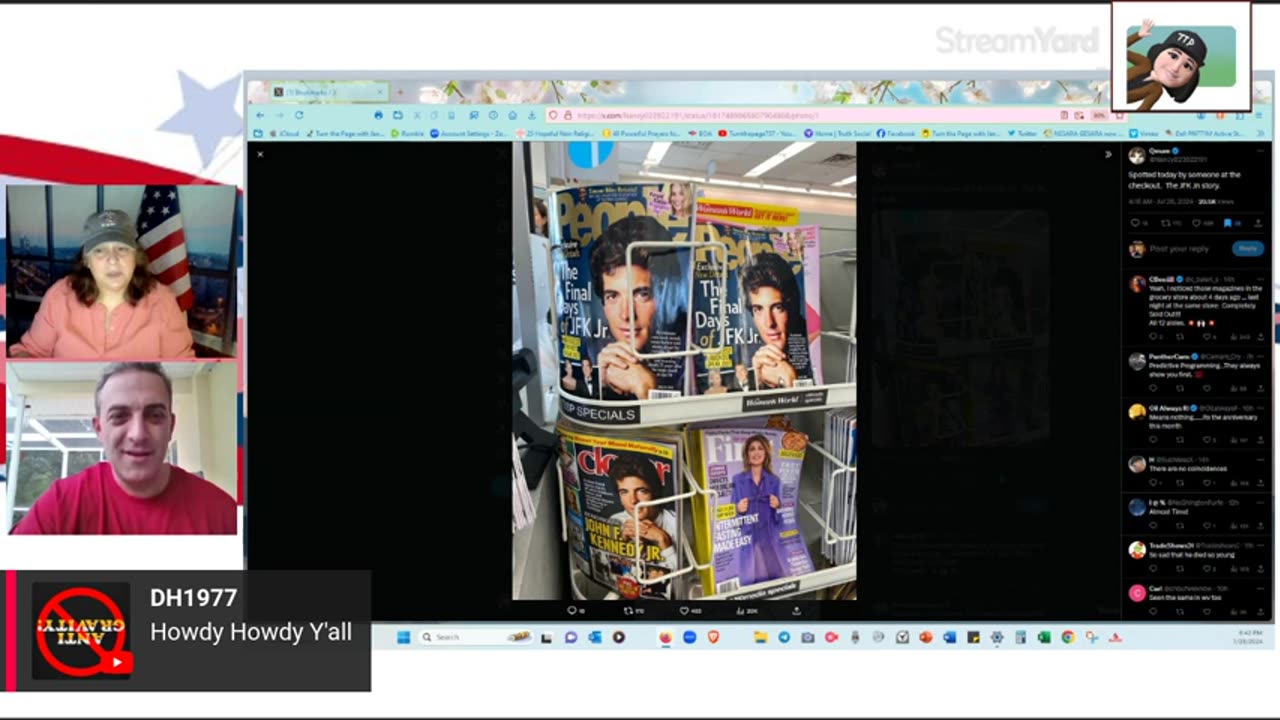1280x720 pixels.
Task: Select the woman in cap video feed
Action: click(x=122, y=271)
